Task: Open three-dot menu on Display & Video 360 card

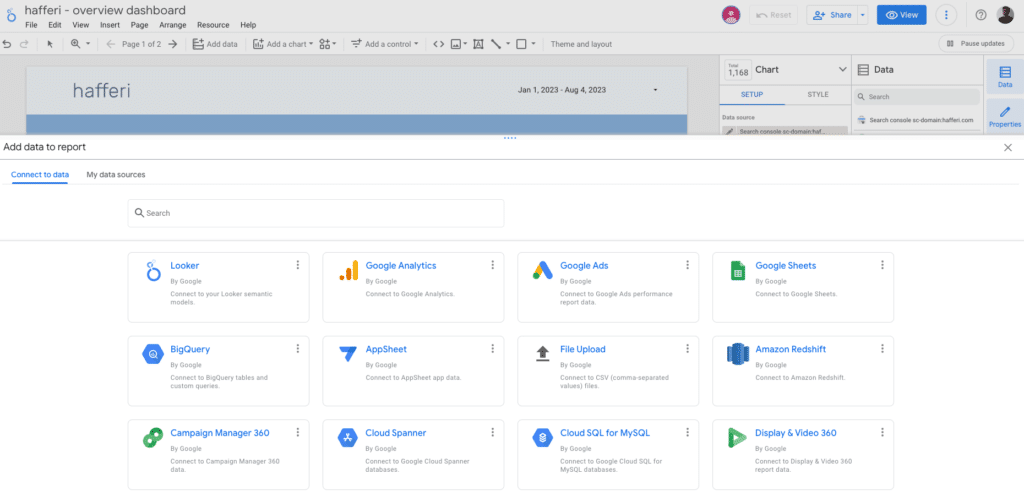Action: coord(882,432)
